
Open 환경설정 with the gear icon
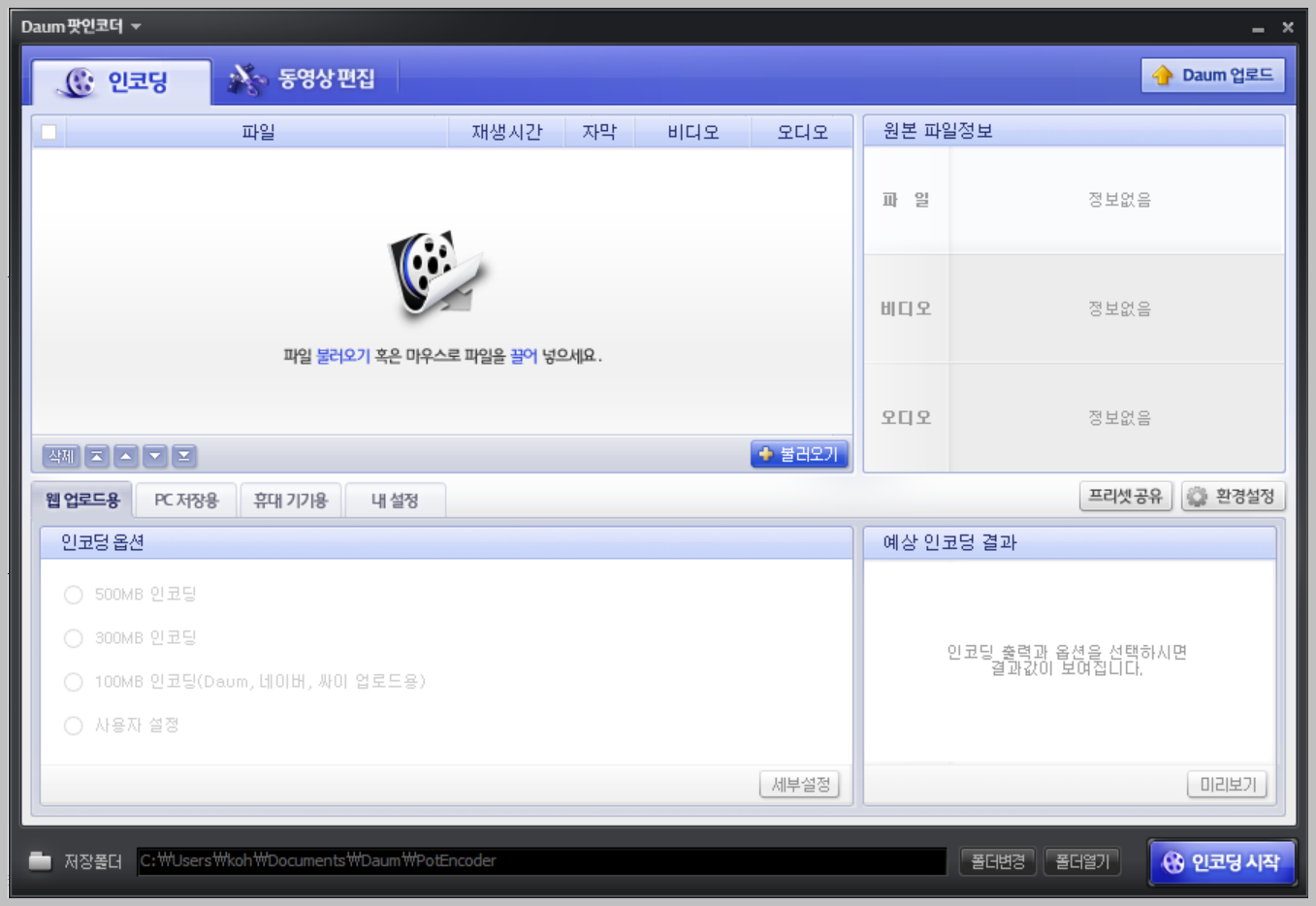pyautogui.click(x=1233, y=497)
